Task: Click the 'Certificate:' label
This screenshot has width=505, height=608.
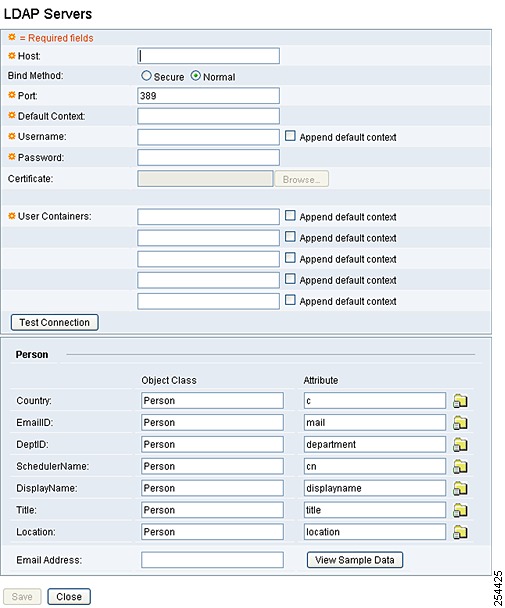Action: tap(30, 179)
